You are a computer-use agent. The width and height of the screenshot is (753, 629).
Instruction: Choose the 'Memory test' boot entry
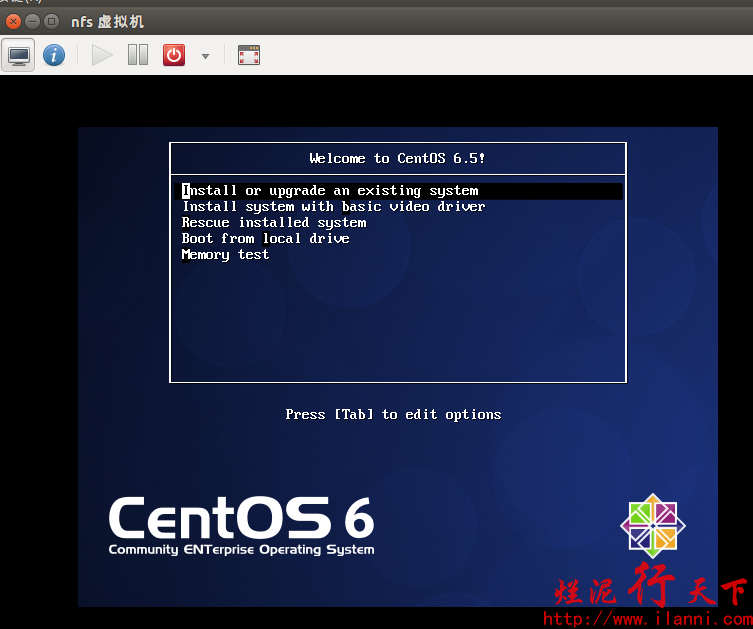coord(225,254)
